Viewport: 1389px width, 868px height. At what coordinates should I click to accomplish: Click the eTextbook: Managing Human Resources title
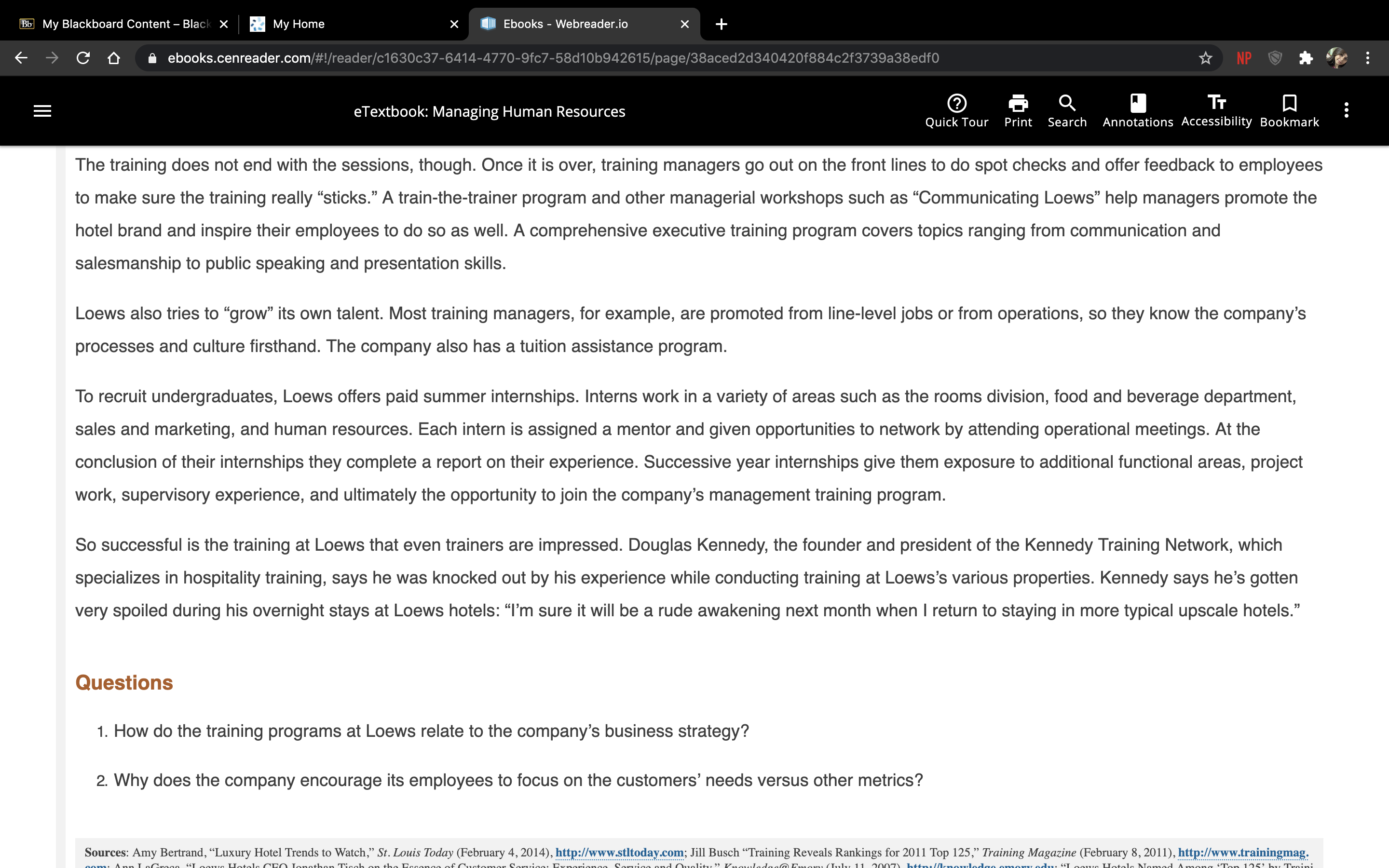tap(489, 111)
